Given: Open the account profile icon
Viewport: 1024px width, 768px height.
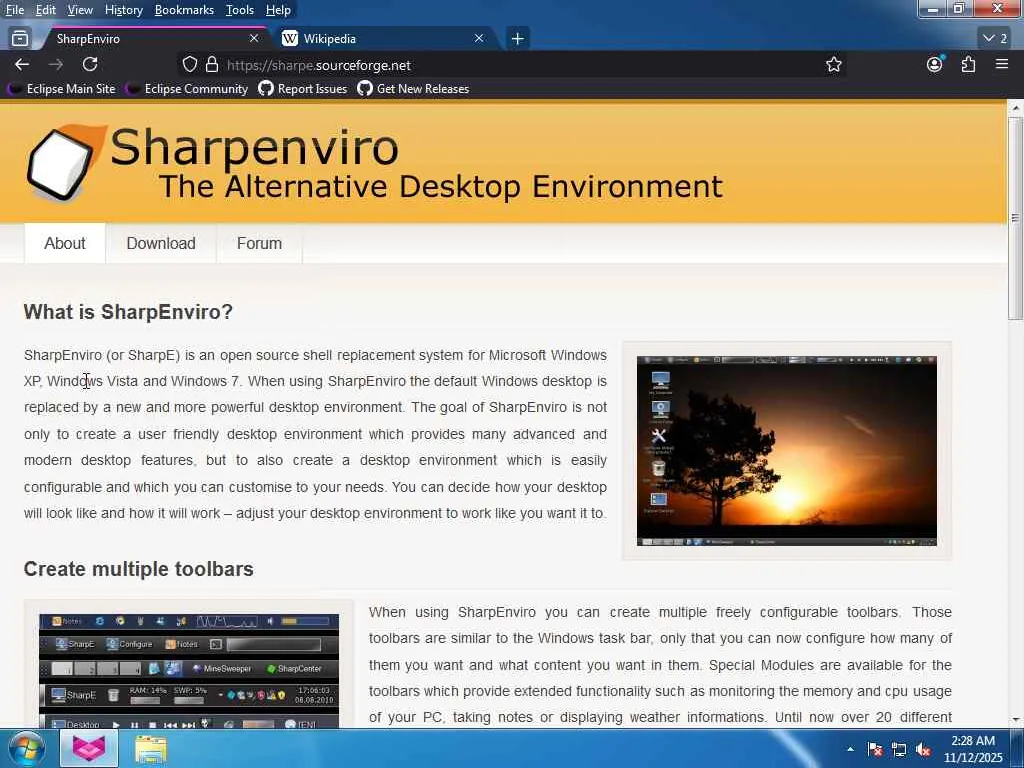Looking at the screenshot, I should 935,64.
